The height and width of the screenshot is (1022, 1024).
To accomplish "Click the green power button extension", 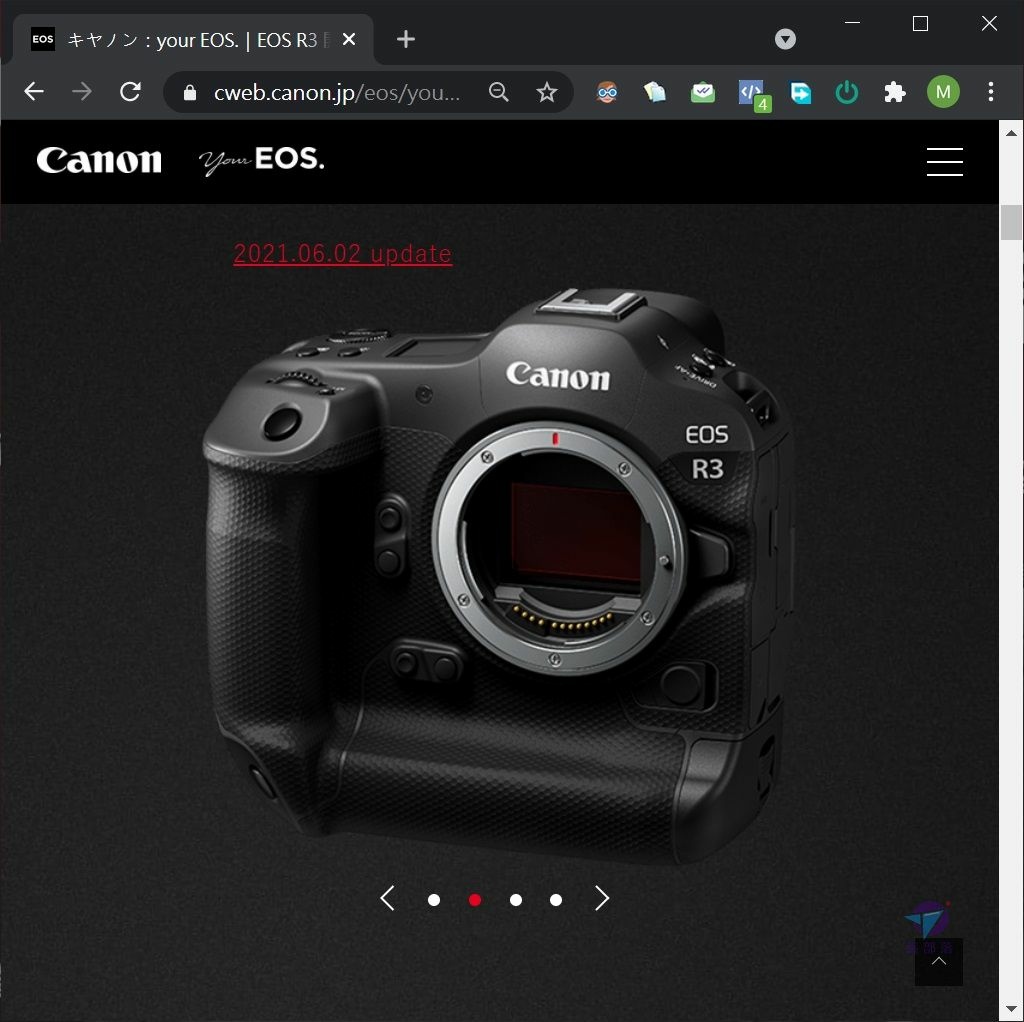I will [846, 92].
